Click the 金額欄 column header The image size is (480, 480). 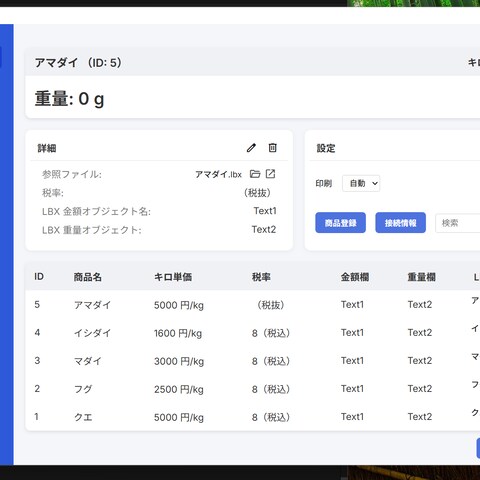click(355, 277)
